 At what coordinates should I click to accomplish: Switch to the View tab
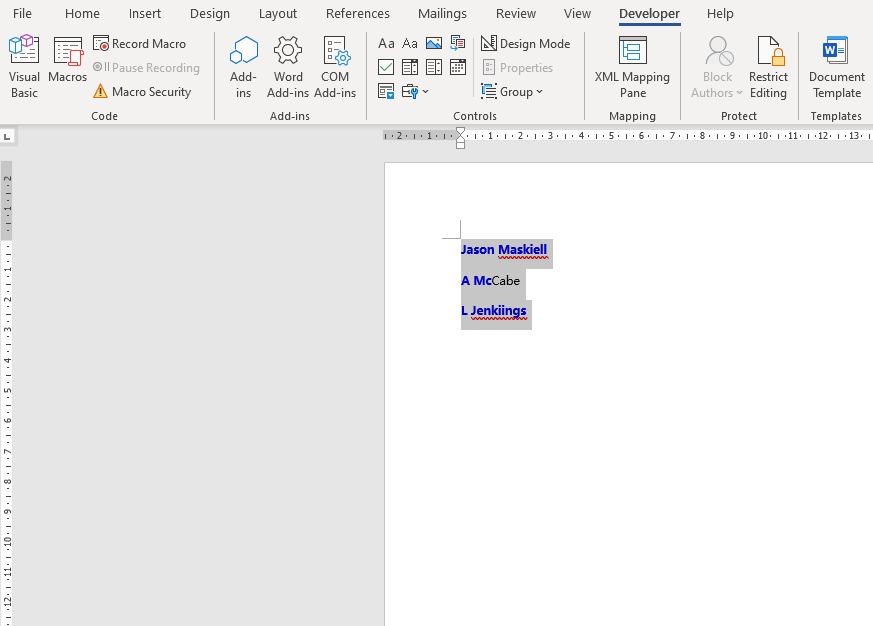tap(577, 13)
